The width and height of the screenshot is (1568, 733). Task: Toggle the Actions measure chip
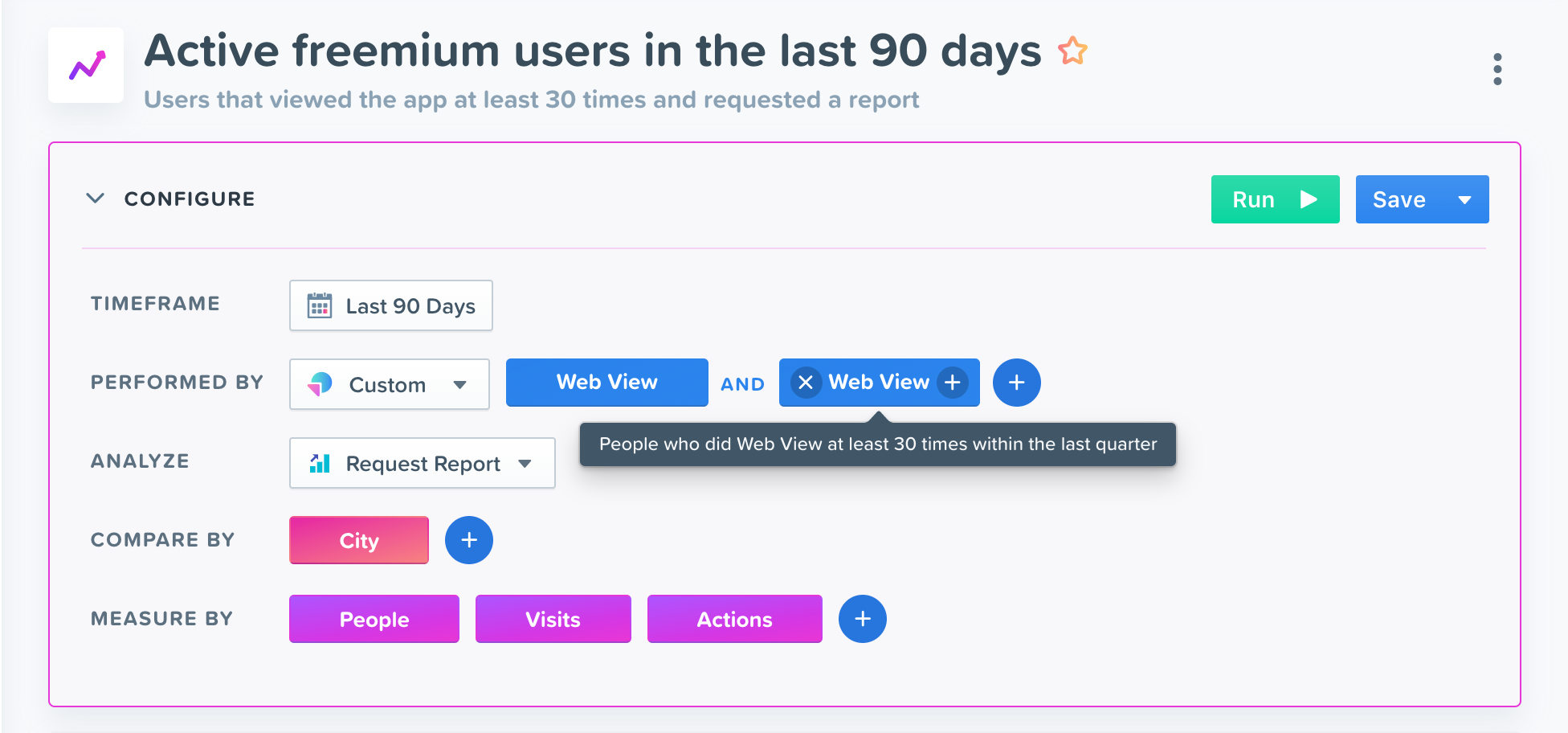click(x=734, y=619)
